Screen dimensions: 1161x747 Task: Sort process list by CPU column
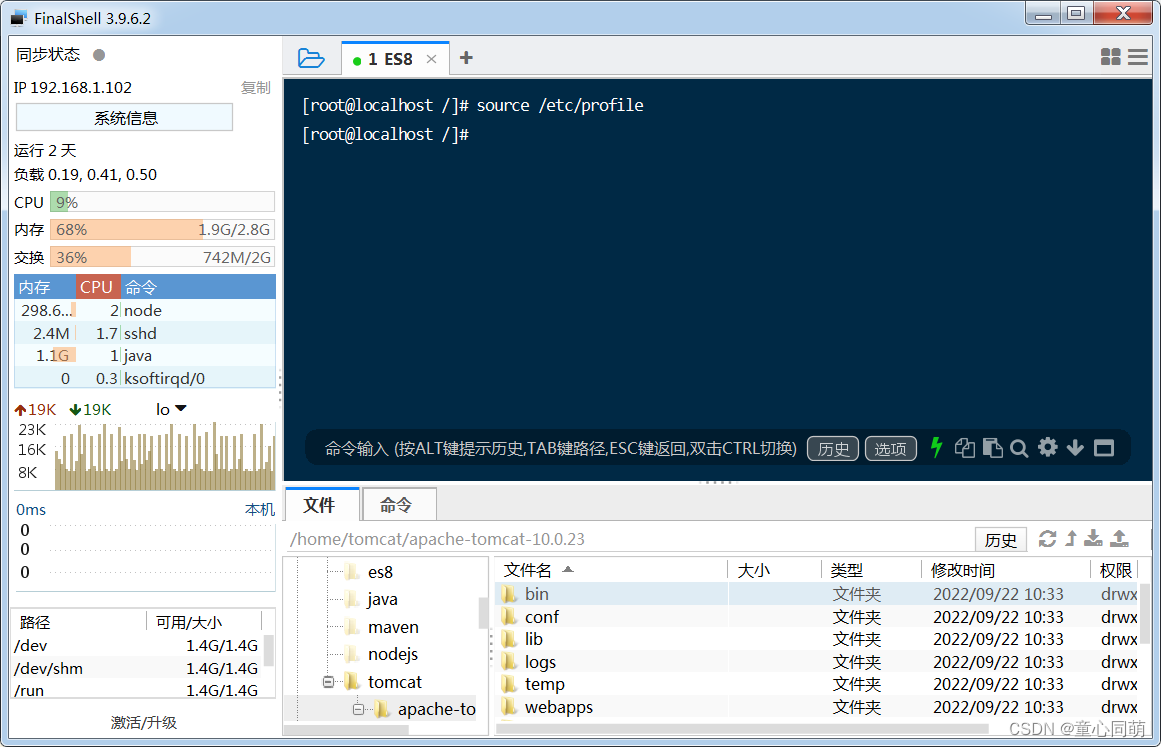pyautogui.click(x=98, y=287)
